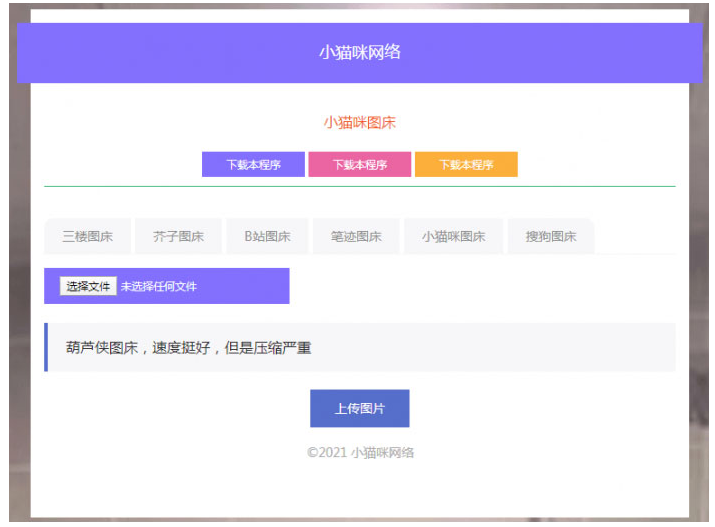Viewport: 715px width, 527px height.
Task: Click the orange "下载本程序" button
Action: tap(466, 165)
